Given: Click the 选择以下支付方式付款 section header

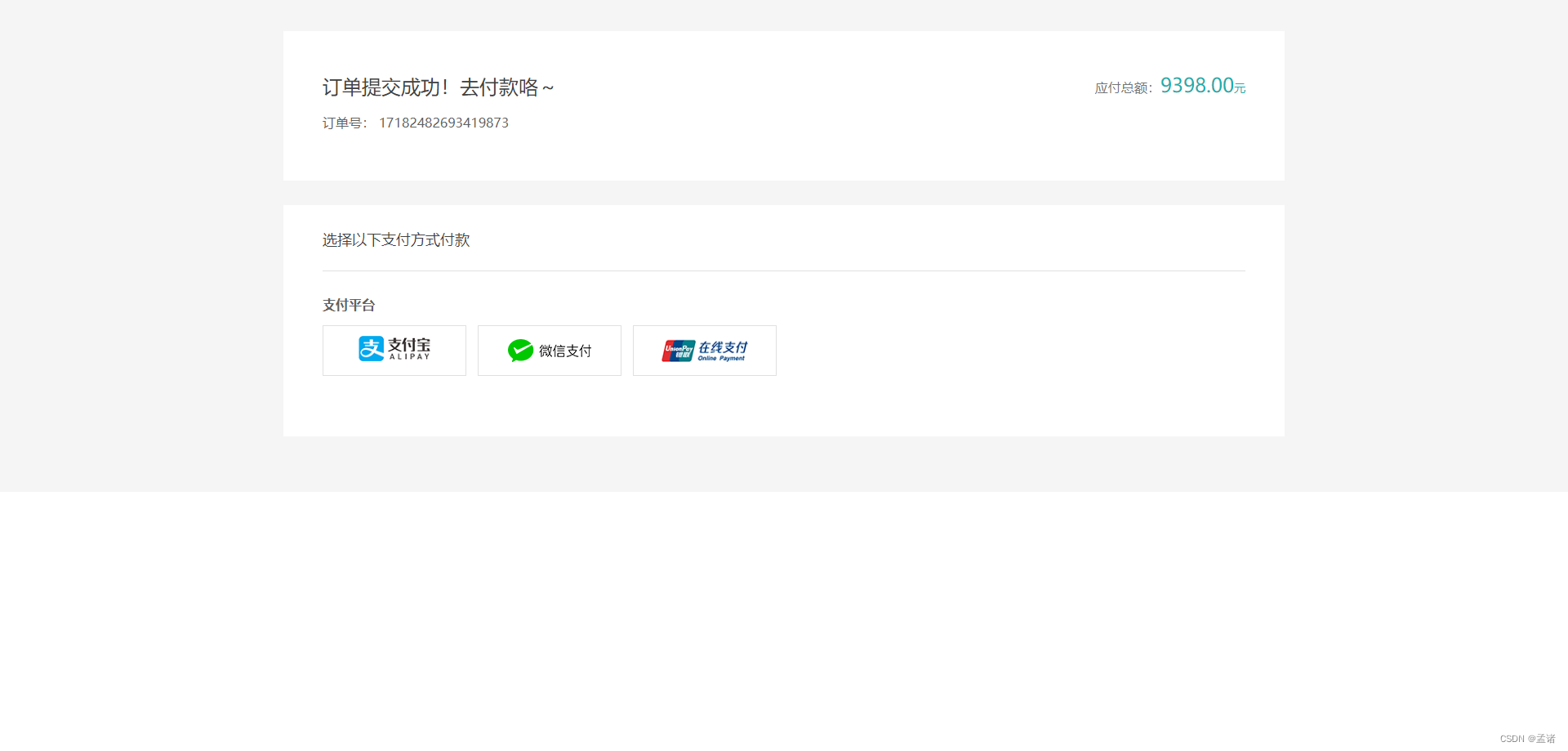Looking at the screenshot, I should coord(396,239).
